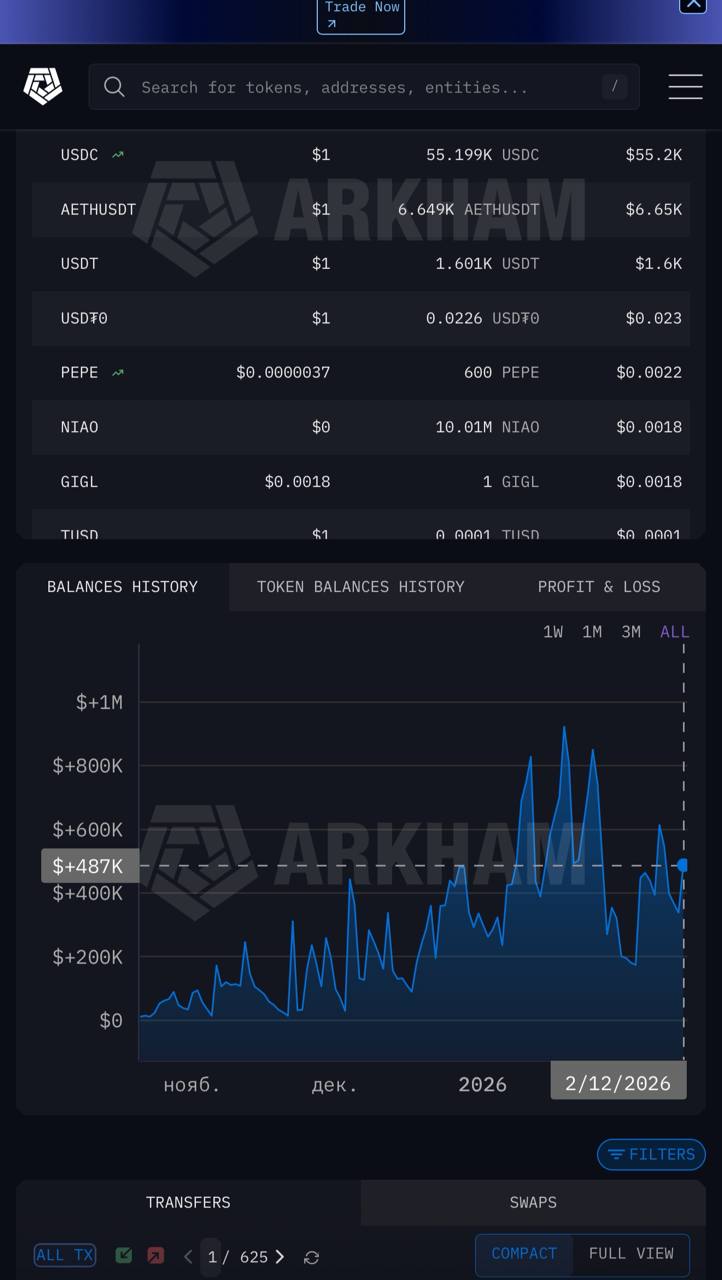This screenshot has height=1280, width=722.
Task: Switch to FULL VIEW mode
Action: (631, 1254)
